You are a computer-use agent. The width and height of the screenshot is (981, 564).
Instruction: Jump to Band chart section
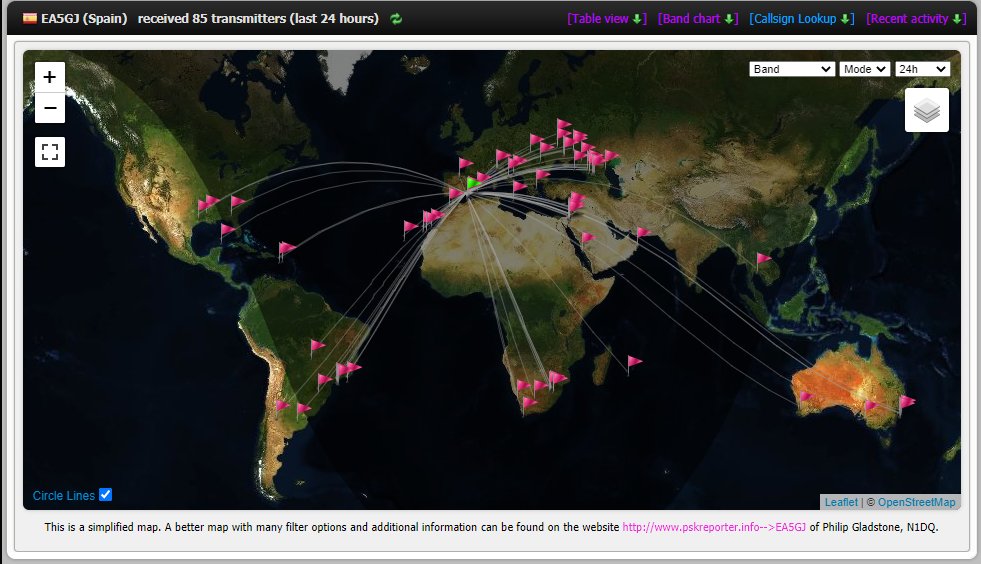(698, 19)
